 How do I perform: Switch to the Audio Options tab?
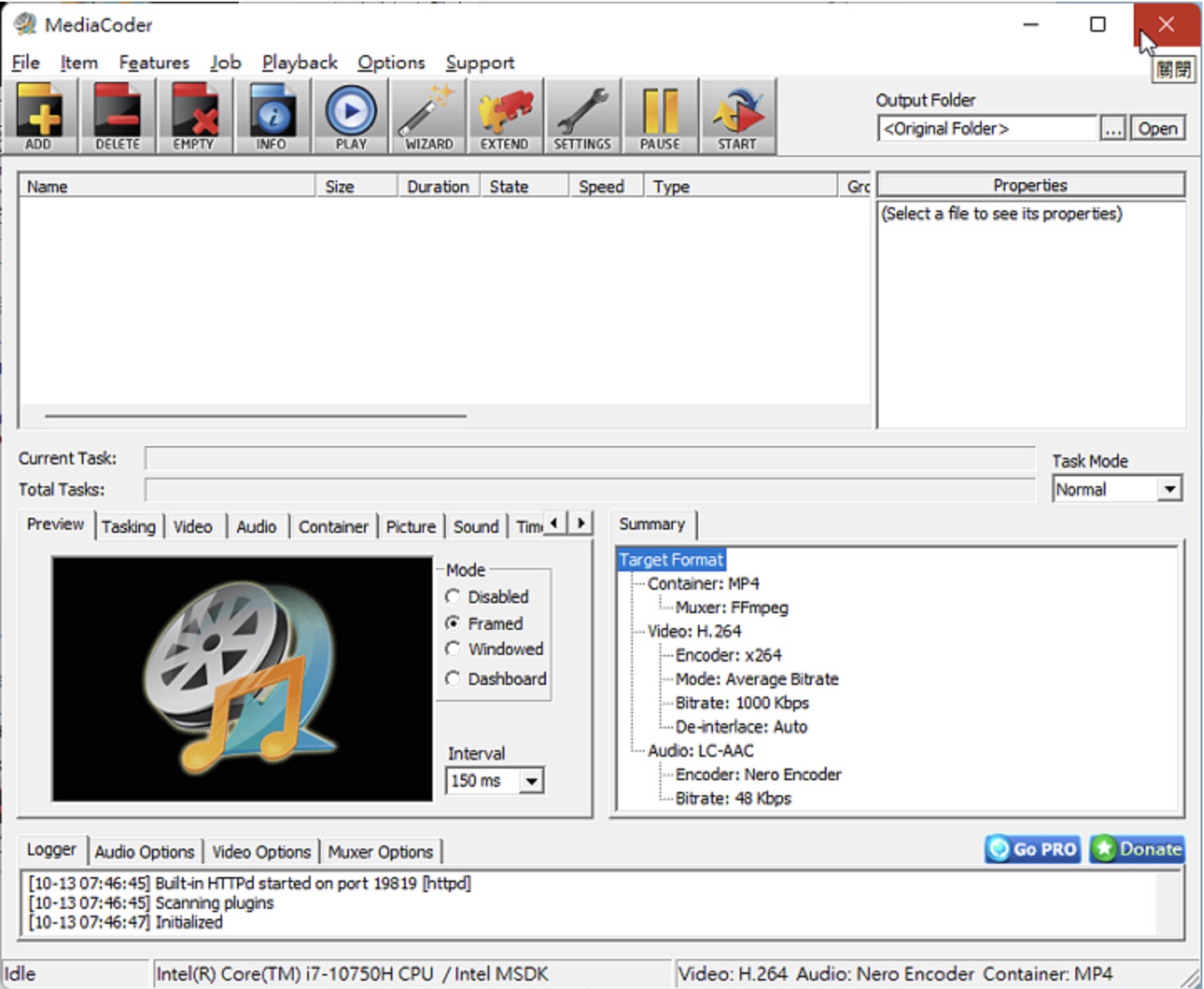pos(144,852)
